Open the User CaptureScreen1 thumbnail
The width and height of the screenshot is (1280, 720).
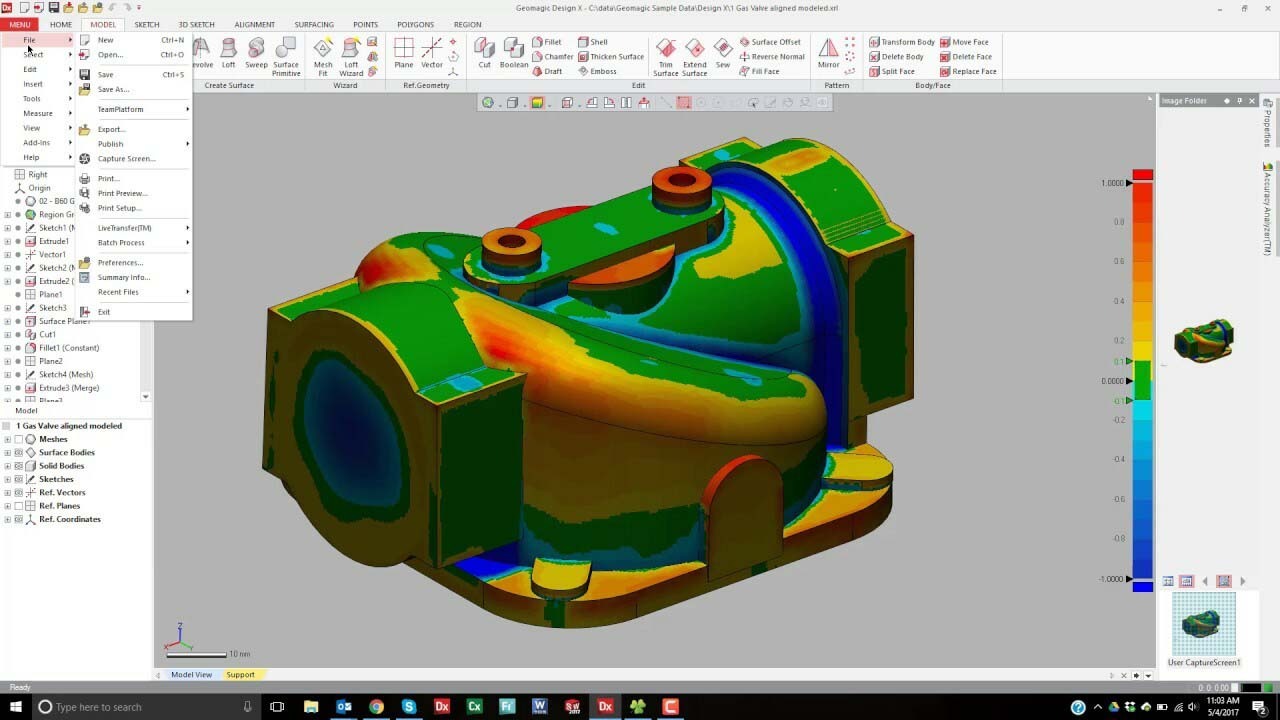pos(1204,624)
